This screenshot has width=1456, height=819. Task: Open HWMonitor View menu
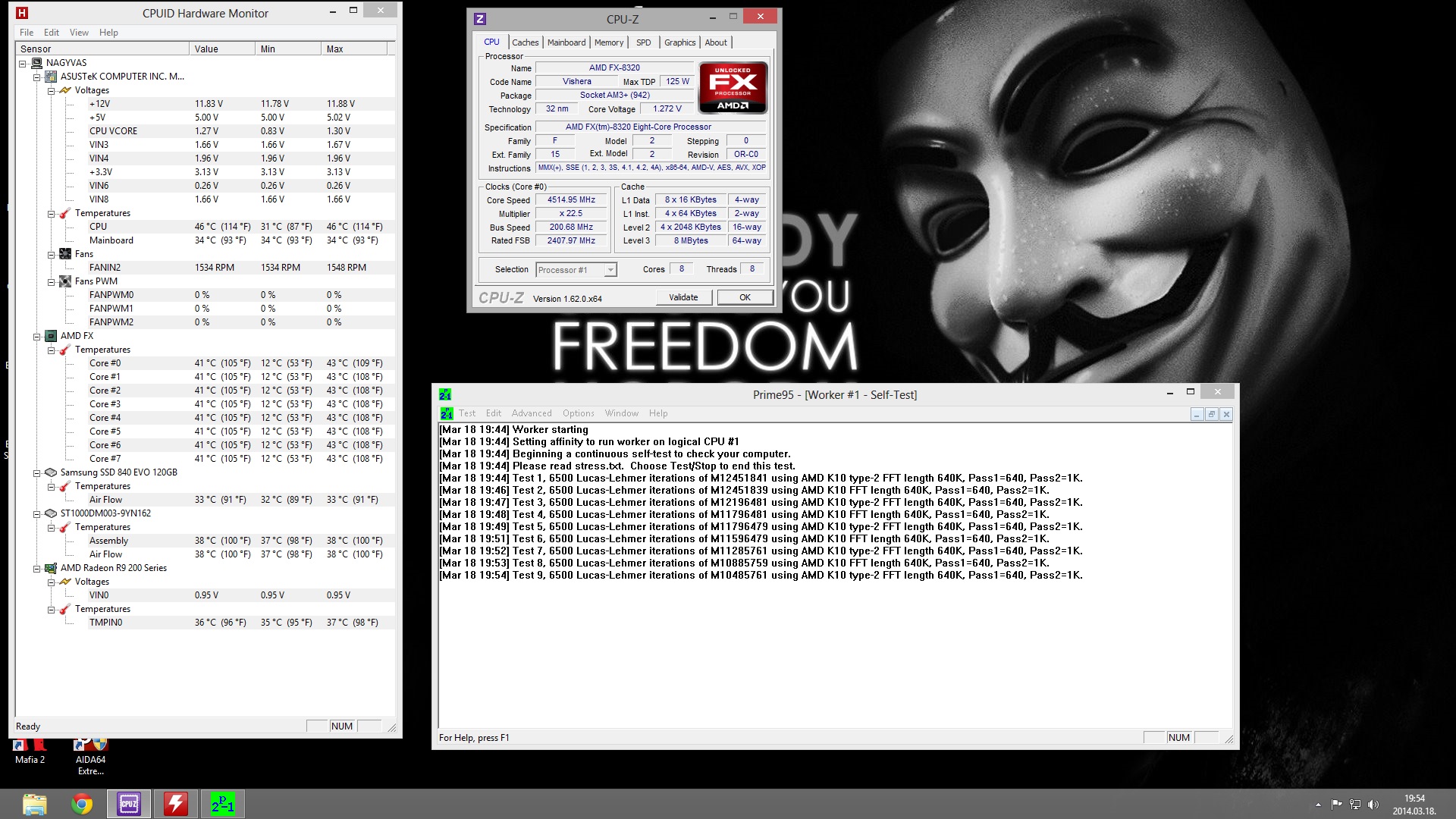tap(79, 33)
